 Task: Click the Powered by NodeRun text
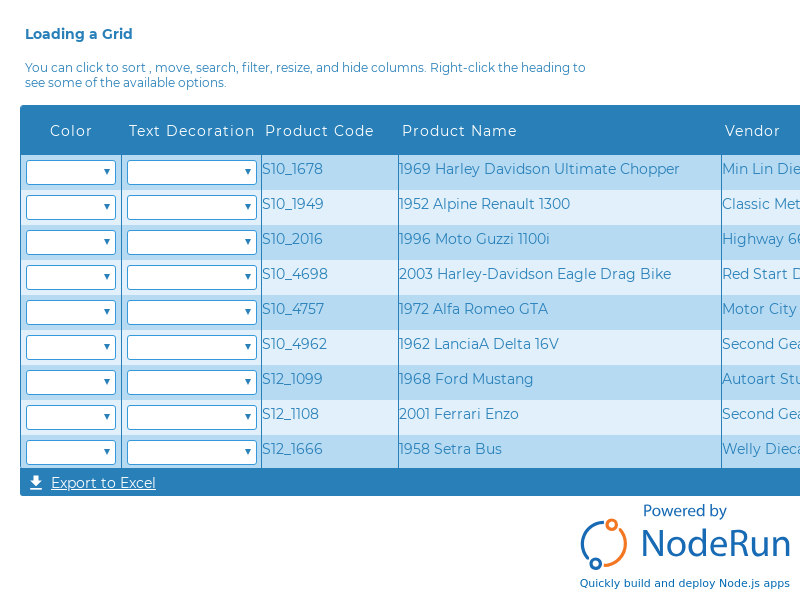tap(684, 511)
